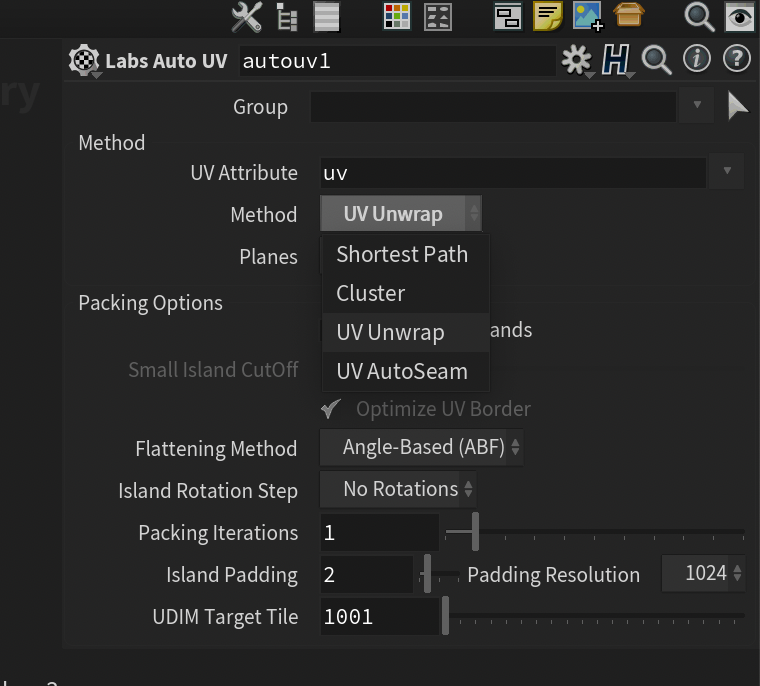Choose UV Unwrap in the method menu

[406, 333]
